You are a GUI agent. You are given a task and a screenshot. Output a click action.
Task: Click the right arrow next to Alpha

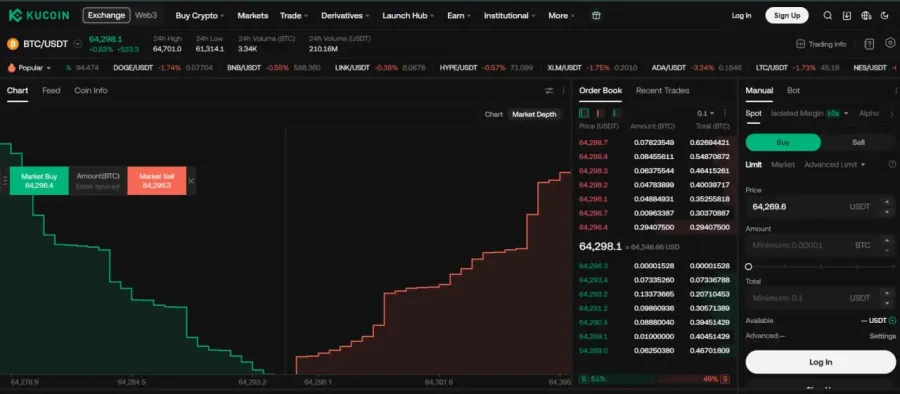click(x=892, y=114)
